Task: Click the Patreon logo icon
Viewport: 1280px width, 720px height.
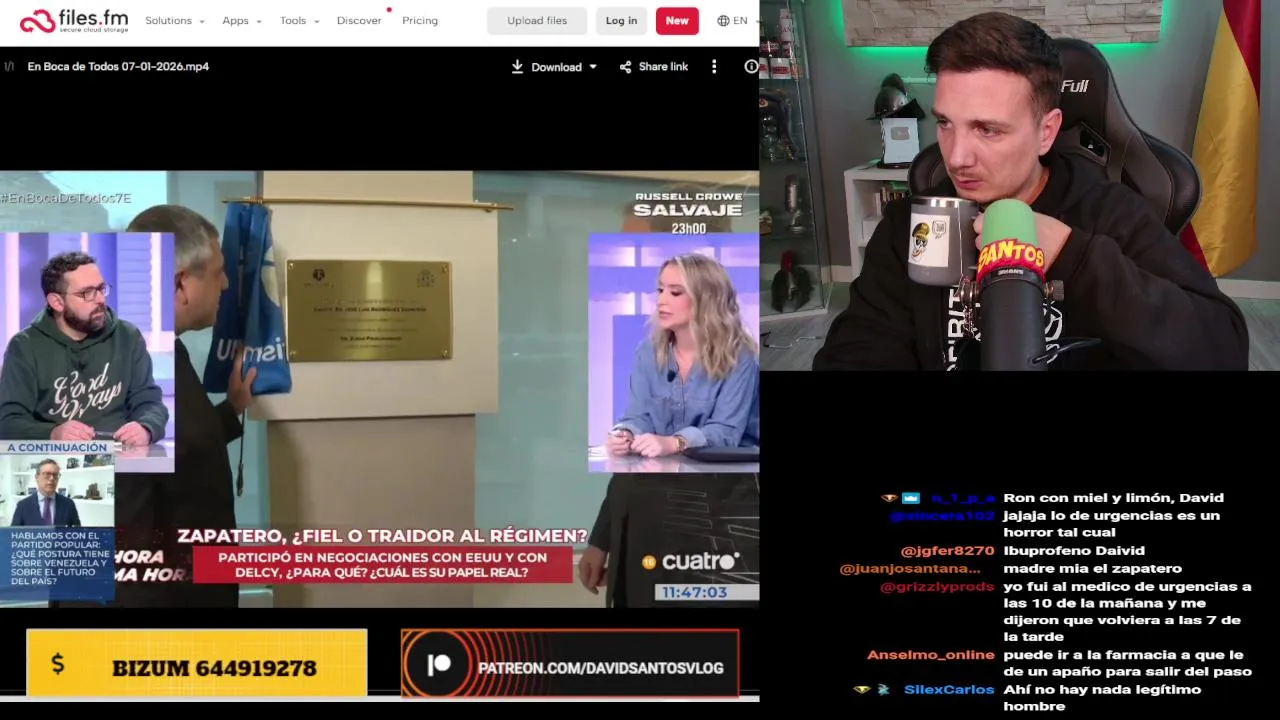Action: 438,666
